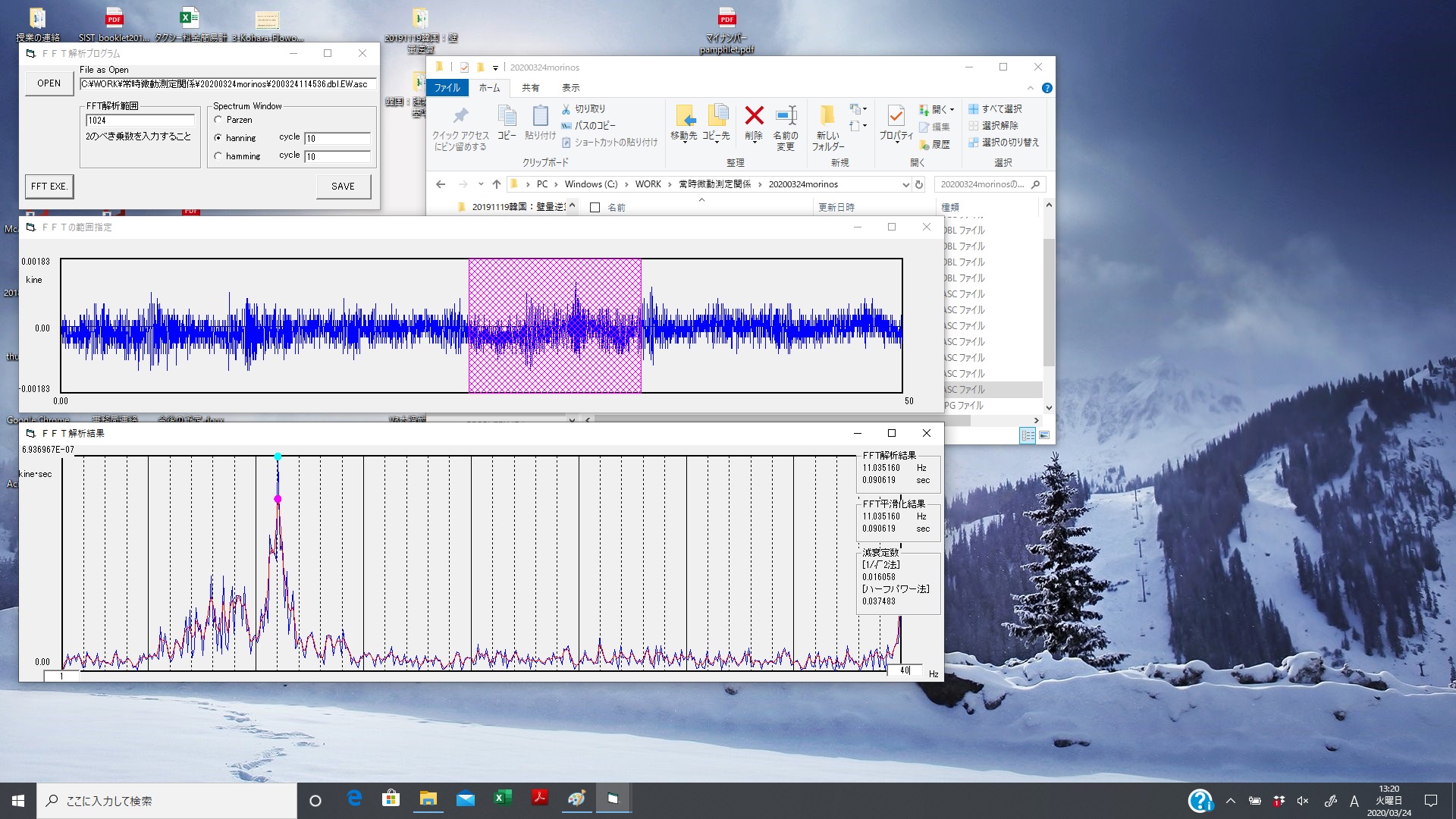Click the Cut (切り取り) scissors icon
The image size is (1456, 819).
tap(566, 109)
